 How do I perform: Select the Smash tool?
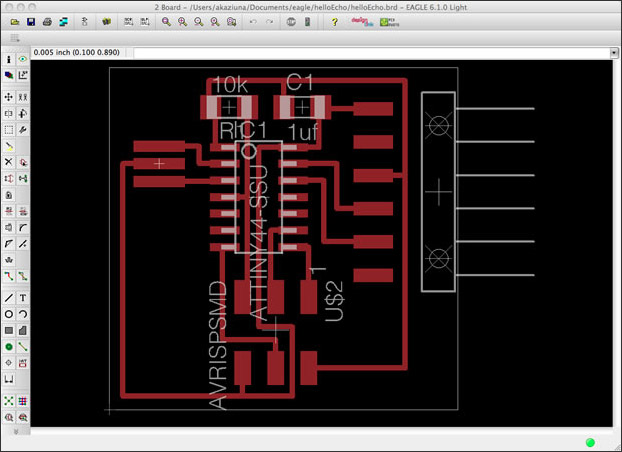pyautogui.click(x=9, y=227)
